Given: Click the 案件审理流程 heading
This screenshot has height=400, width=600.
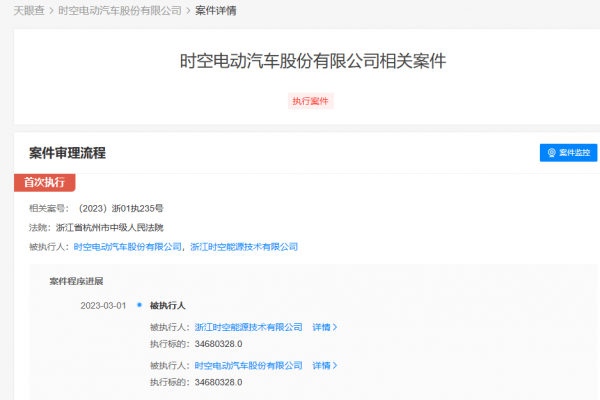Looking at the screenshot, I should pyautogui.click(x=67, y=153).
